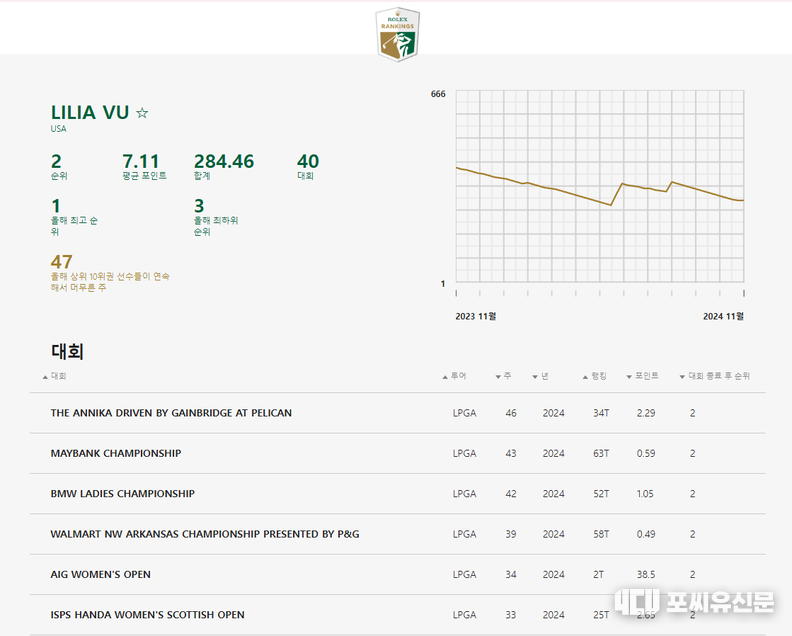This screenshot has width=792, height=636.
Task: Open the AIG Women's Open row
Action: click(398, 574)
